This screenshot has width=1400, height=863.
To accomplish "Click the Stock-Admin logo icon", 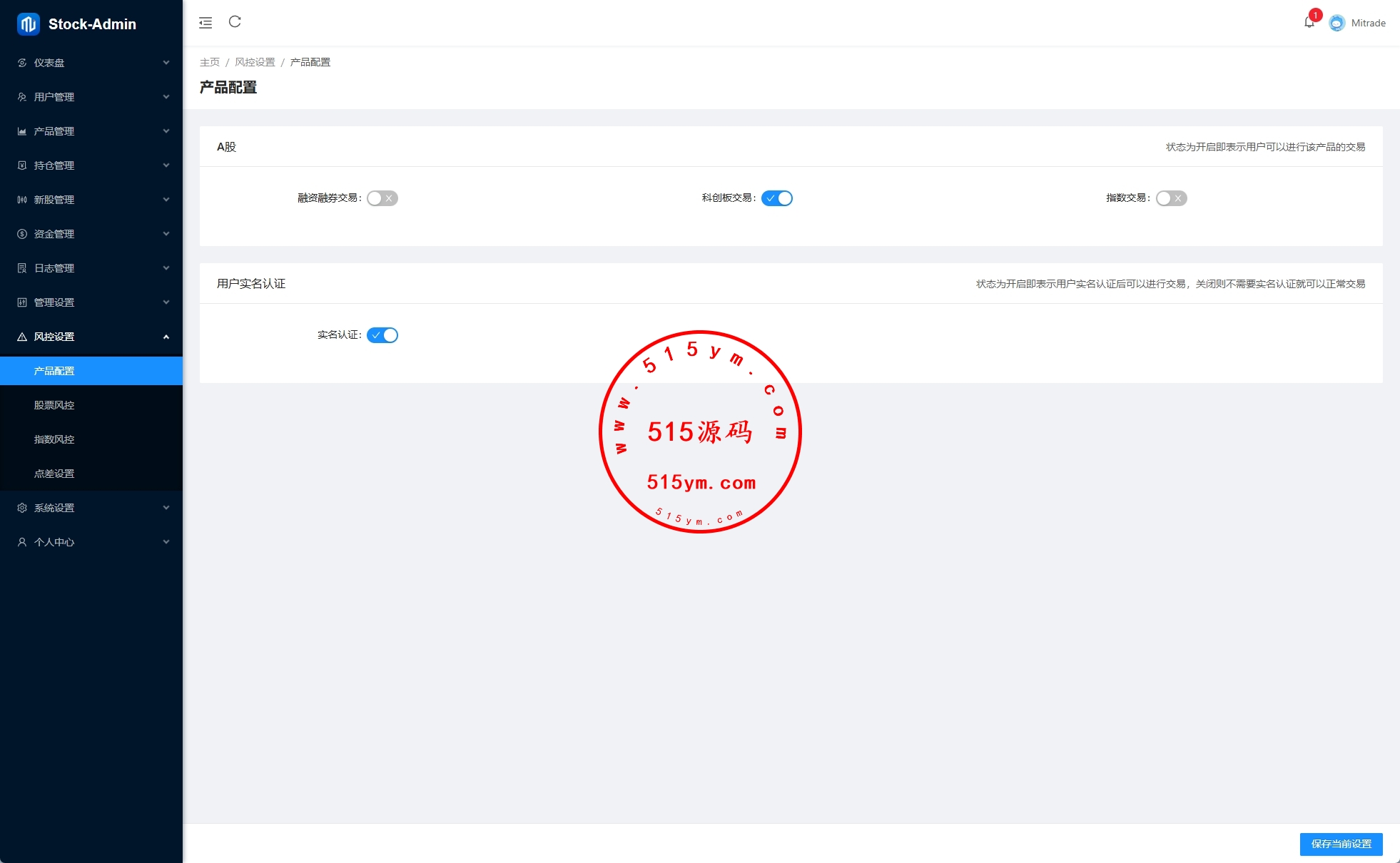I will click(28, 24).
